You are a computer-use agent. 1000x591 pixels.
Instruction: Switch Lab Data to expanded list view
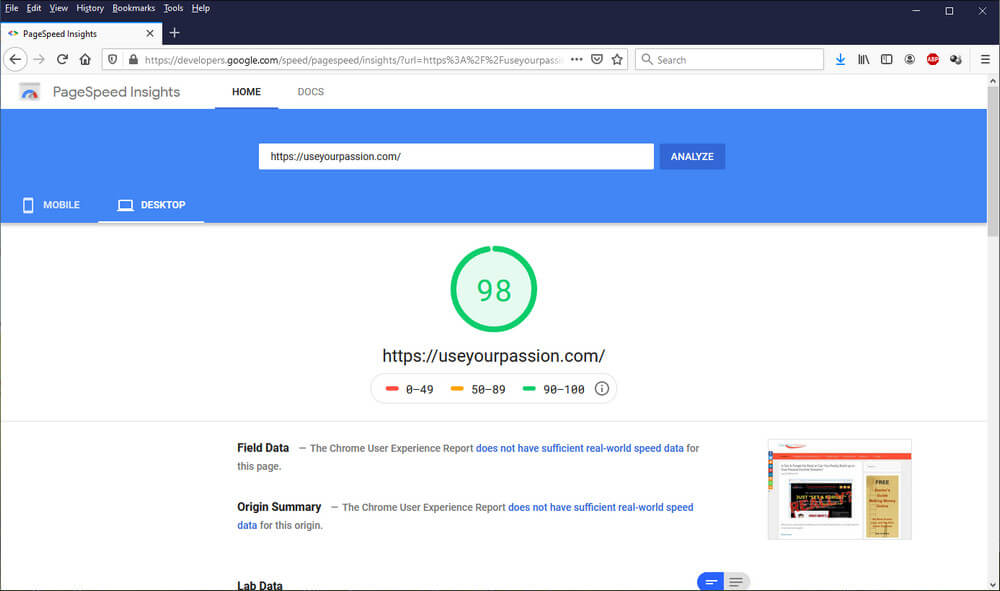[x=737, y=581]
